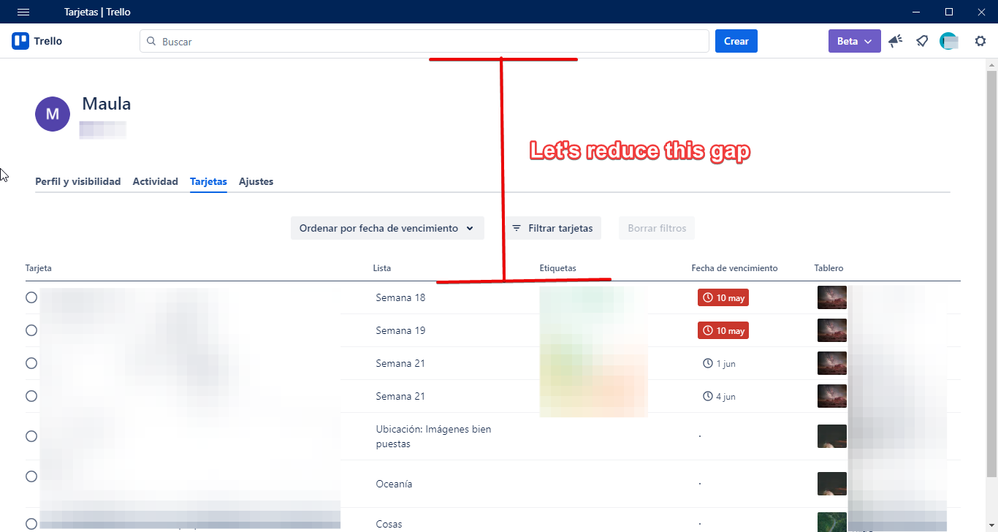Screen dimensions: 998x532
Task: Click the Tablero column header
Action: point(829,268)
